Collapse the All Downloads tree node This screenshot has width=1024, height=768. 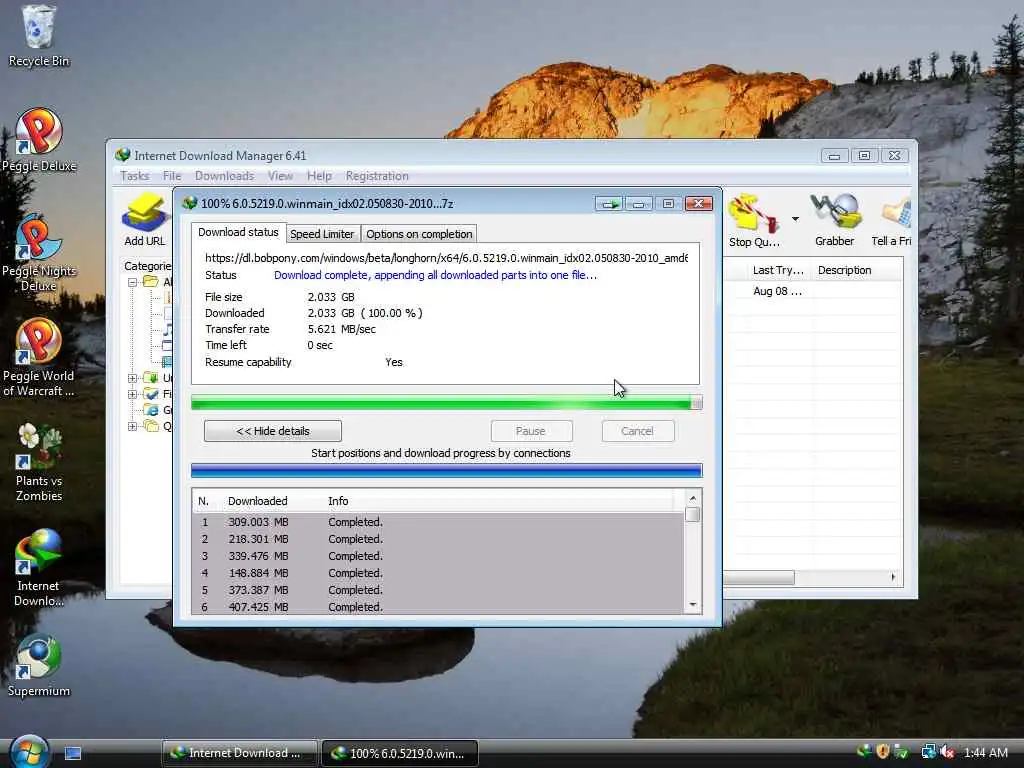[x=133, y=282]
